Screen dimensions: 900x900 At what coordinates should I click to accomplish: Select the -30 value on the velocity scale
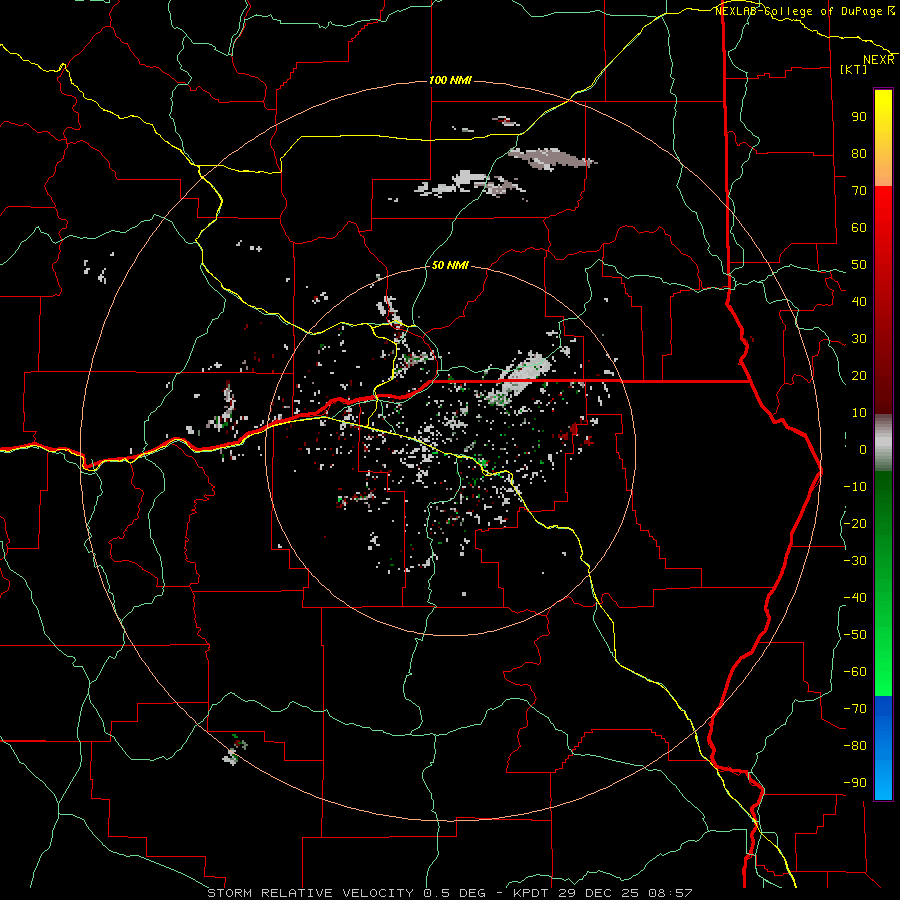click(855, 561)
